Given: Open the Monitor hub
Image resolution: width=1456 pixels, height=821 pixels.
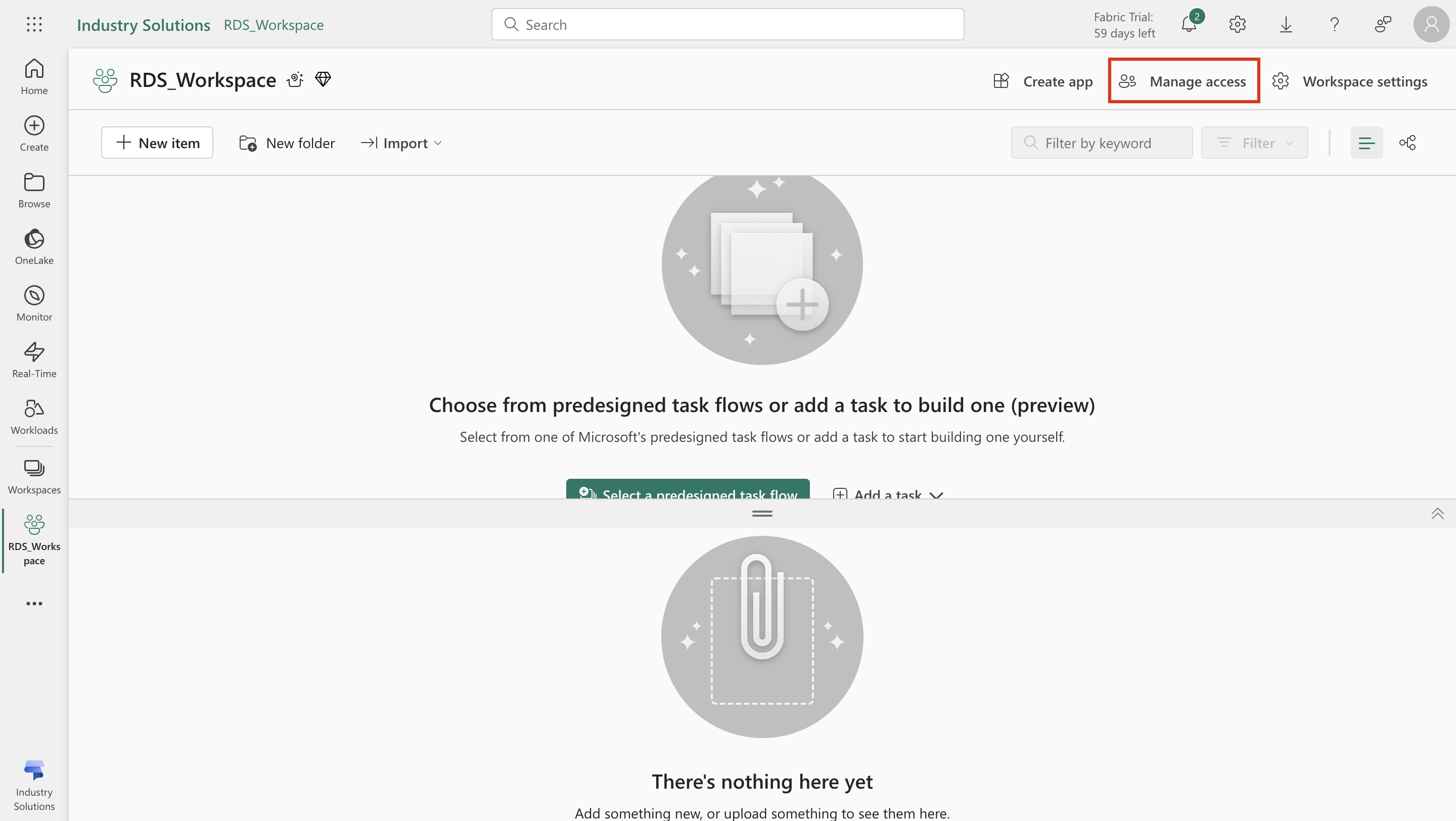Looking at the screenshot, I should tap(34, 303).
